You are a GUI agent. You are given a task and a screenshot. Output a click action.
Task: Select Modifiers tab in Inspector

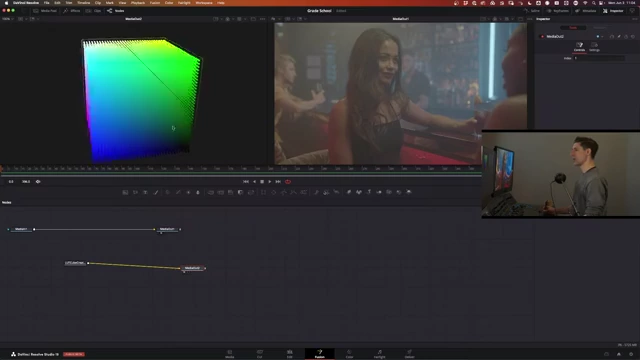tap(600, 28)
